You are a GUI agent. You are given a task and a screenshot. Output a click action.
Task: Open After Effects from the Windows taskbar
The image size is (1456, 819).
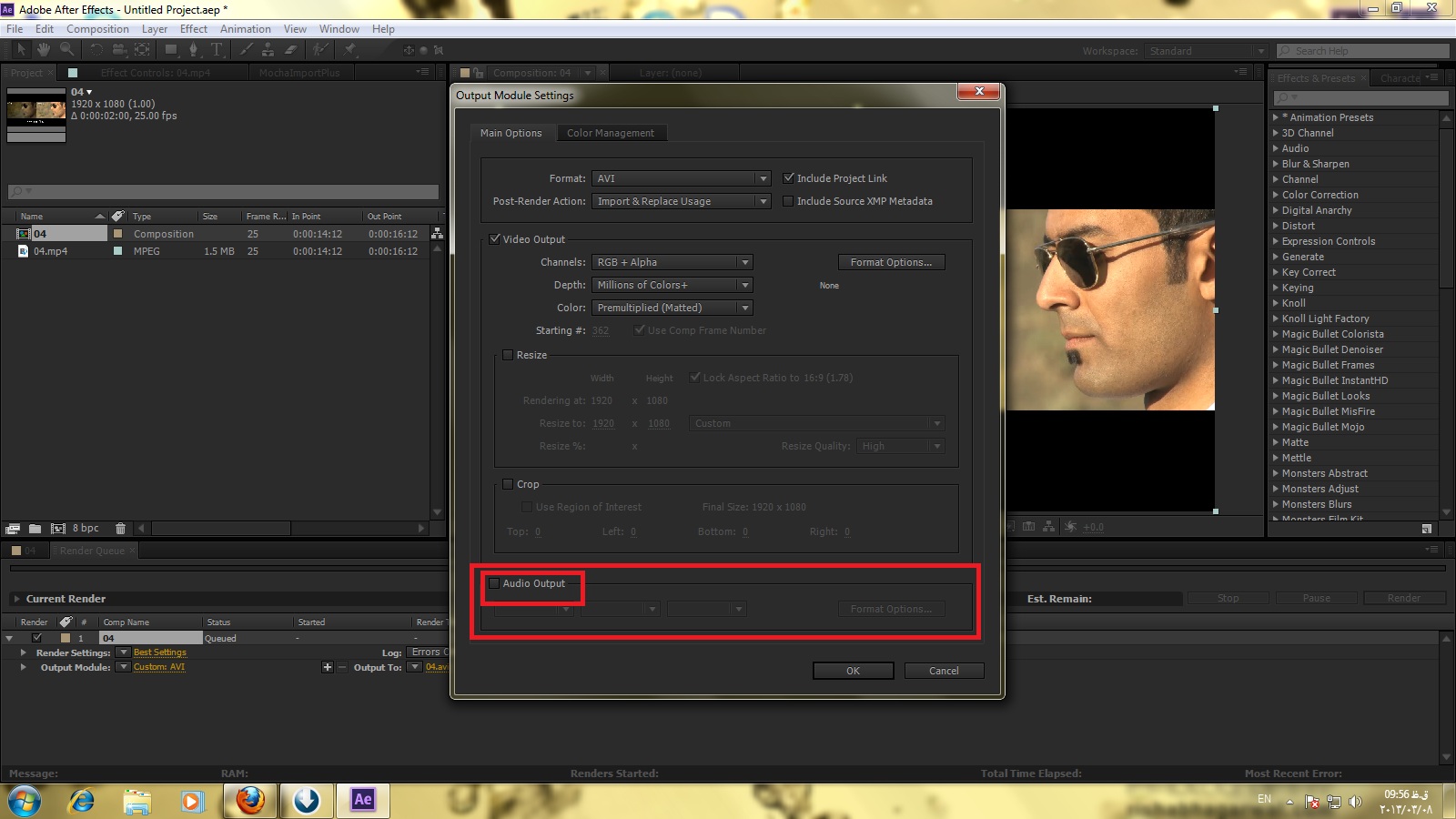(363, 800)
